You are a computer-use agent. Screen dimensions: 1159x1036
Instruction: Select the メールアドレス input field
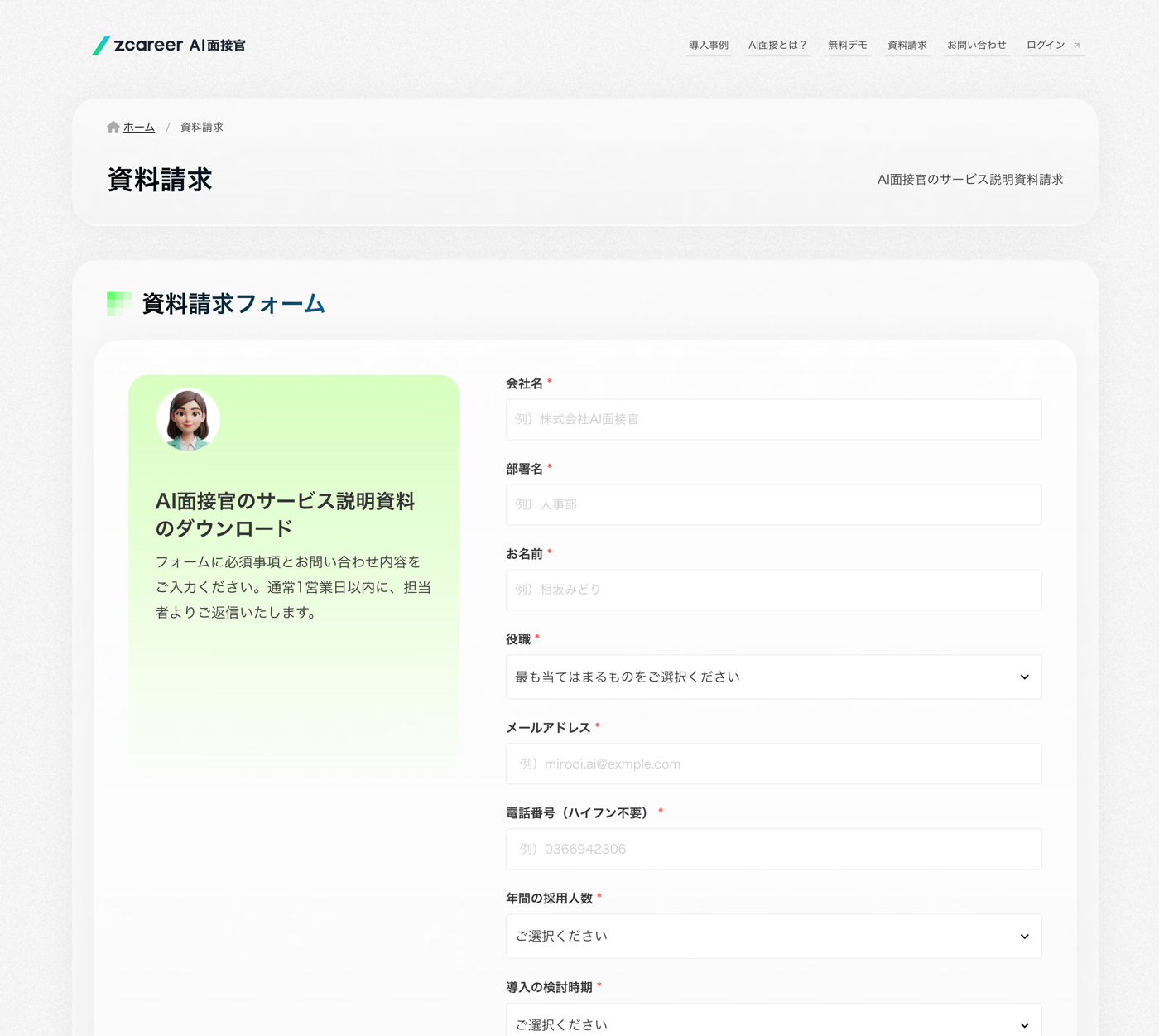[x=773, y=764]
